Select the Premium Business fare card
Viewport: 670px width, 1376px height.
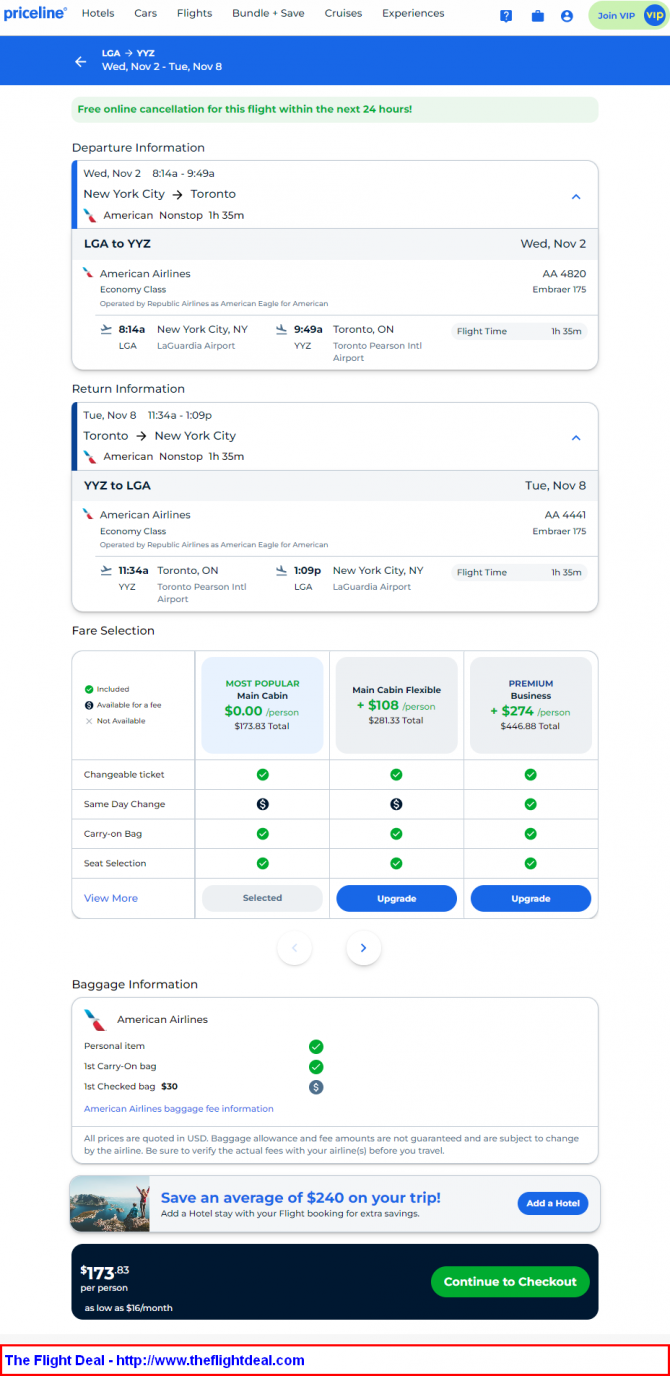[x=530, y=705]
